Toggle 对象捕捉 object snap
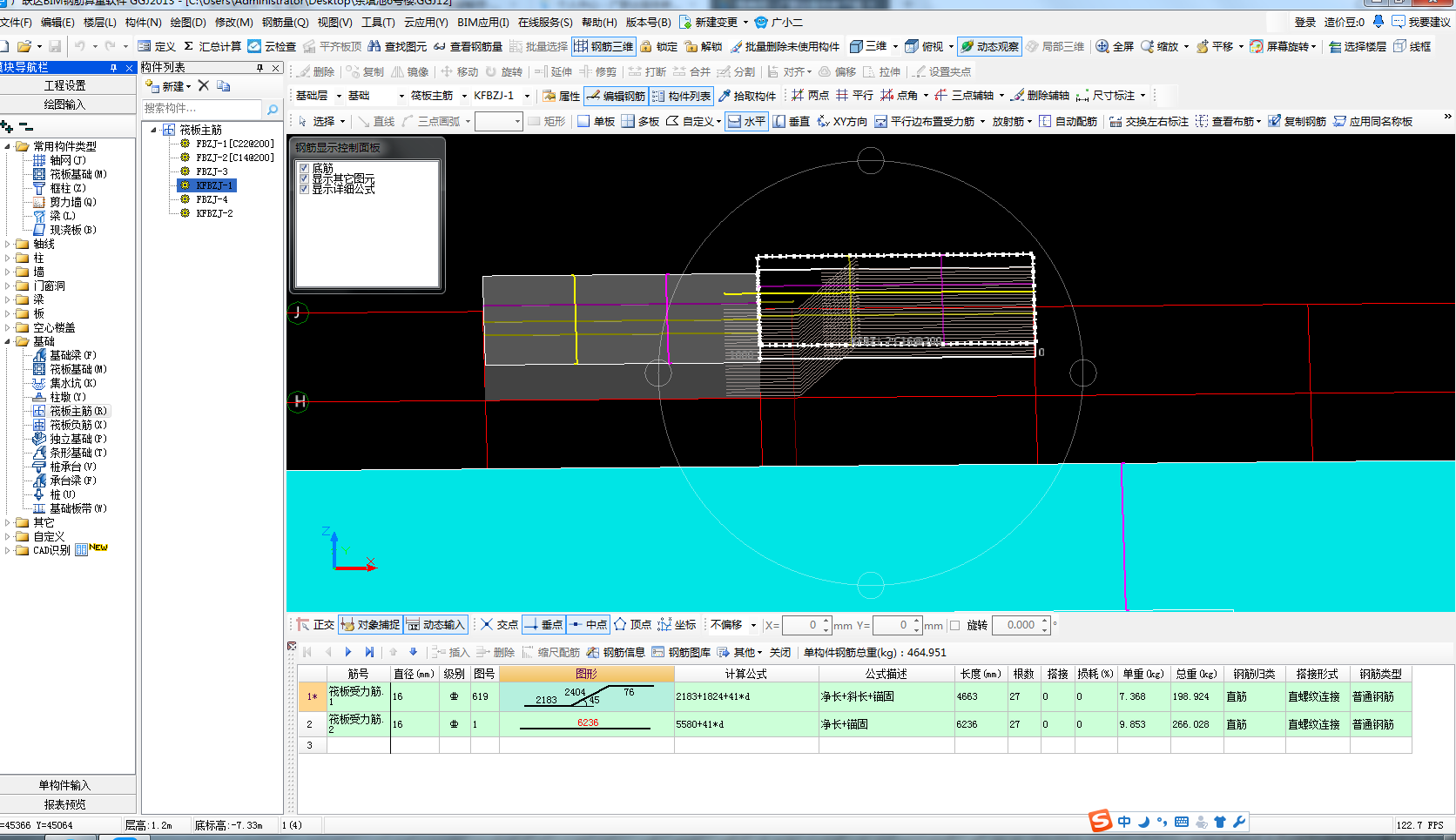Viewport: 1456px width, 840px height. click(370, 624)
